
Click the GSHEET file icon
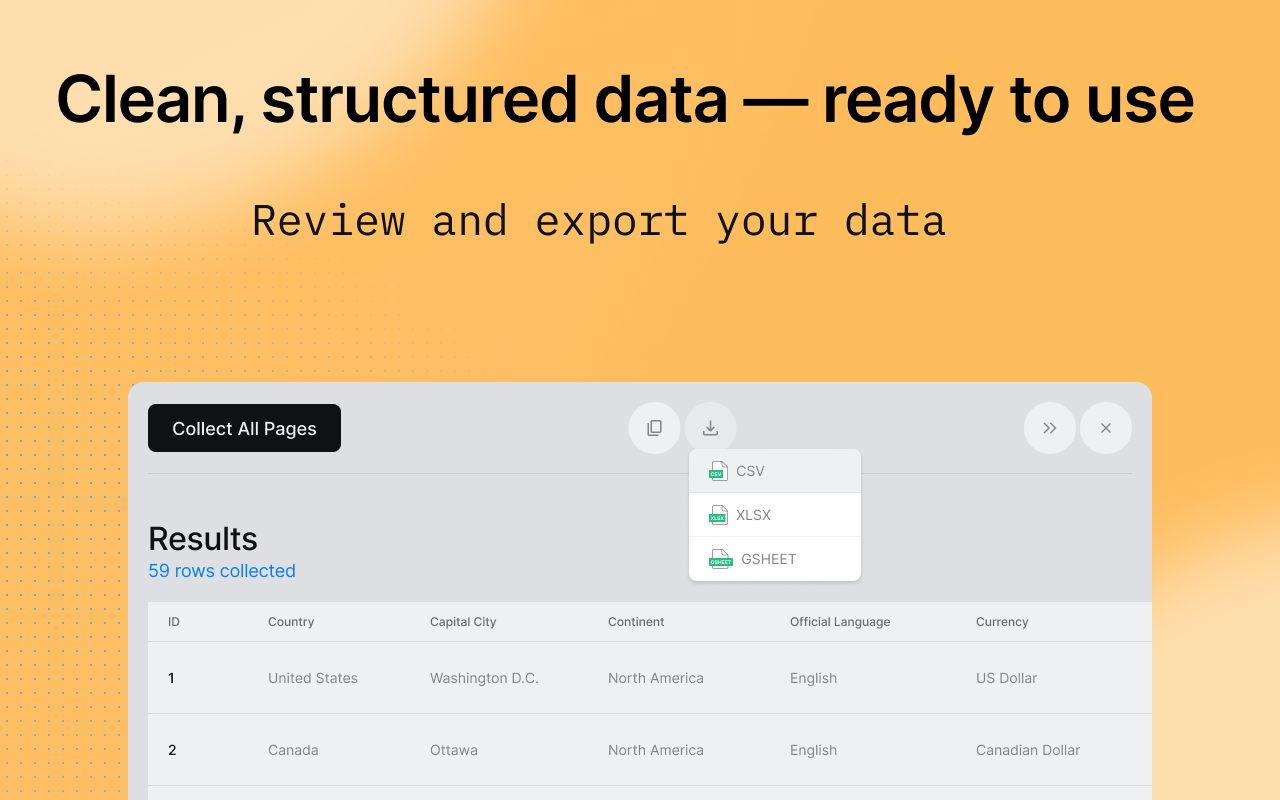[718, 558]
